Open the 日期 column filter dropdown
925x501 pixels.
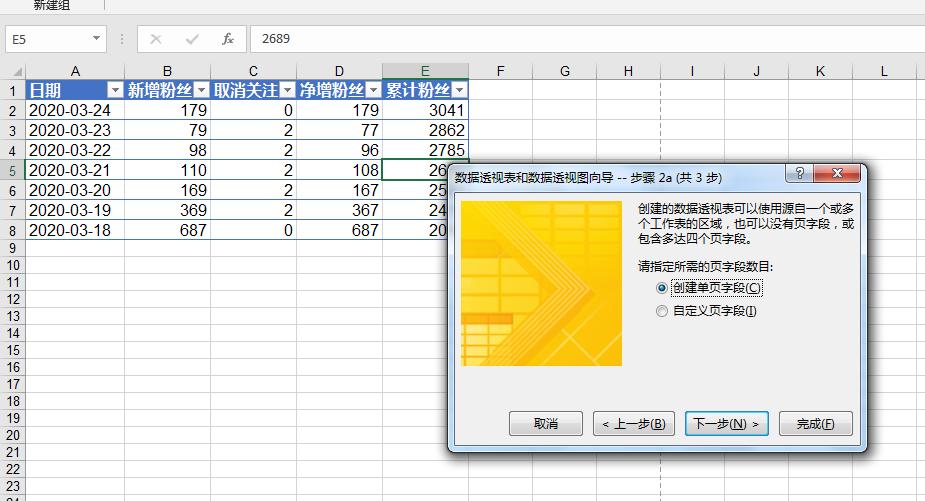[x=115, y=90]
